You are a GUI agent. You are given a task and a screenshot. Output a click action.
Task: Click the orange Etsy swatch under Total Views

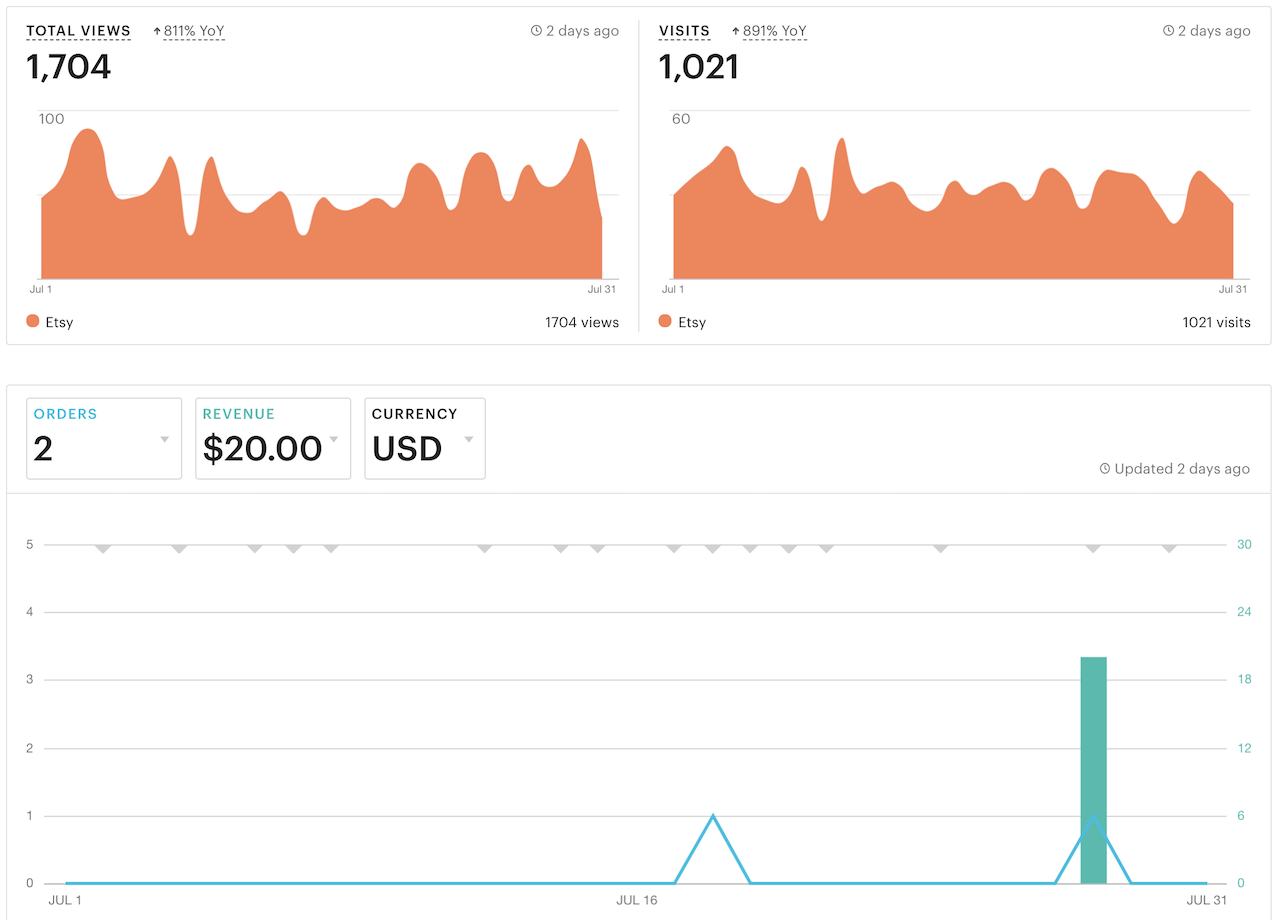33,321
